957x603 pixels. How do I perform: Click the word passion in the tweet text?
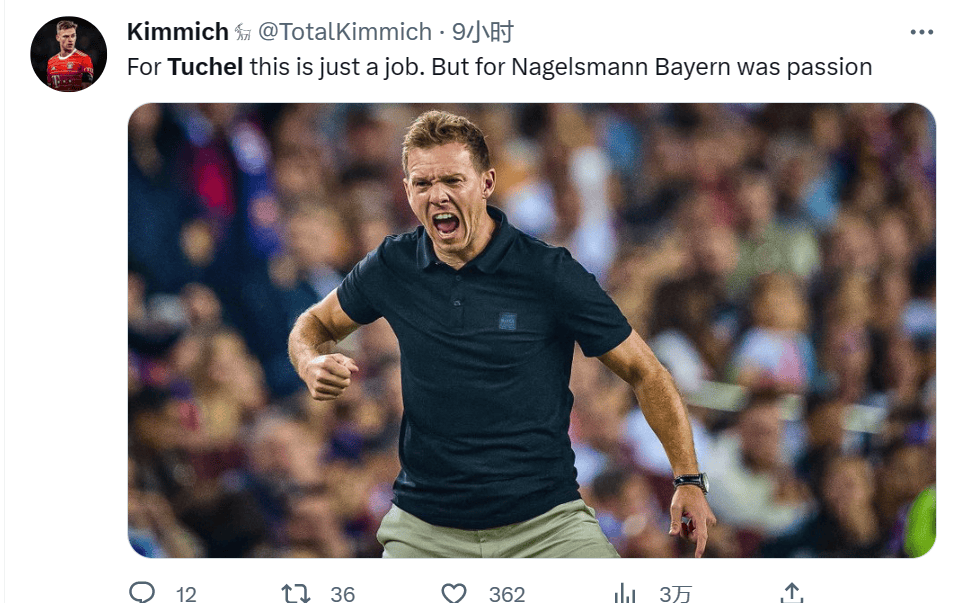pos(833,67)
